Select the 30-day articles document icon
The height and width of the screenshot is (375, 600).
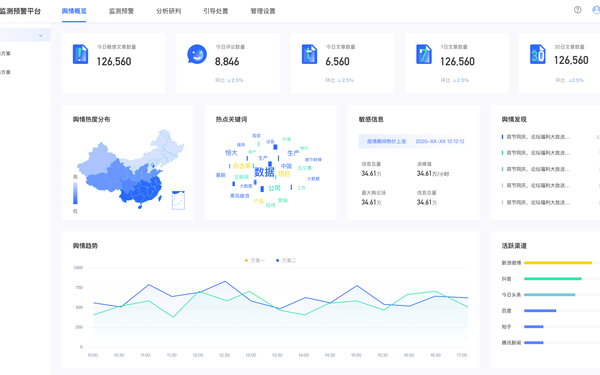click(537, 54)
